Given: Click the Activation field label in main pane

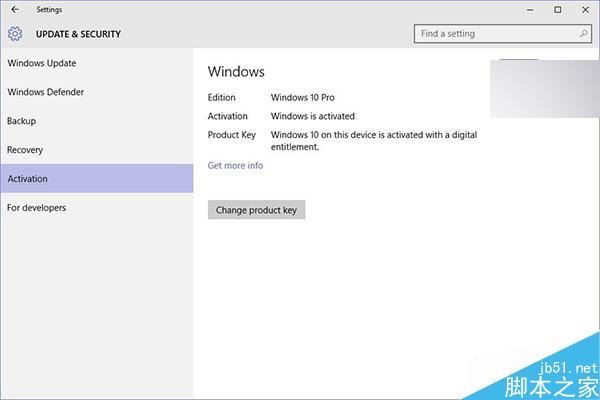Looking at the screenshot, I should (228, 116).
